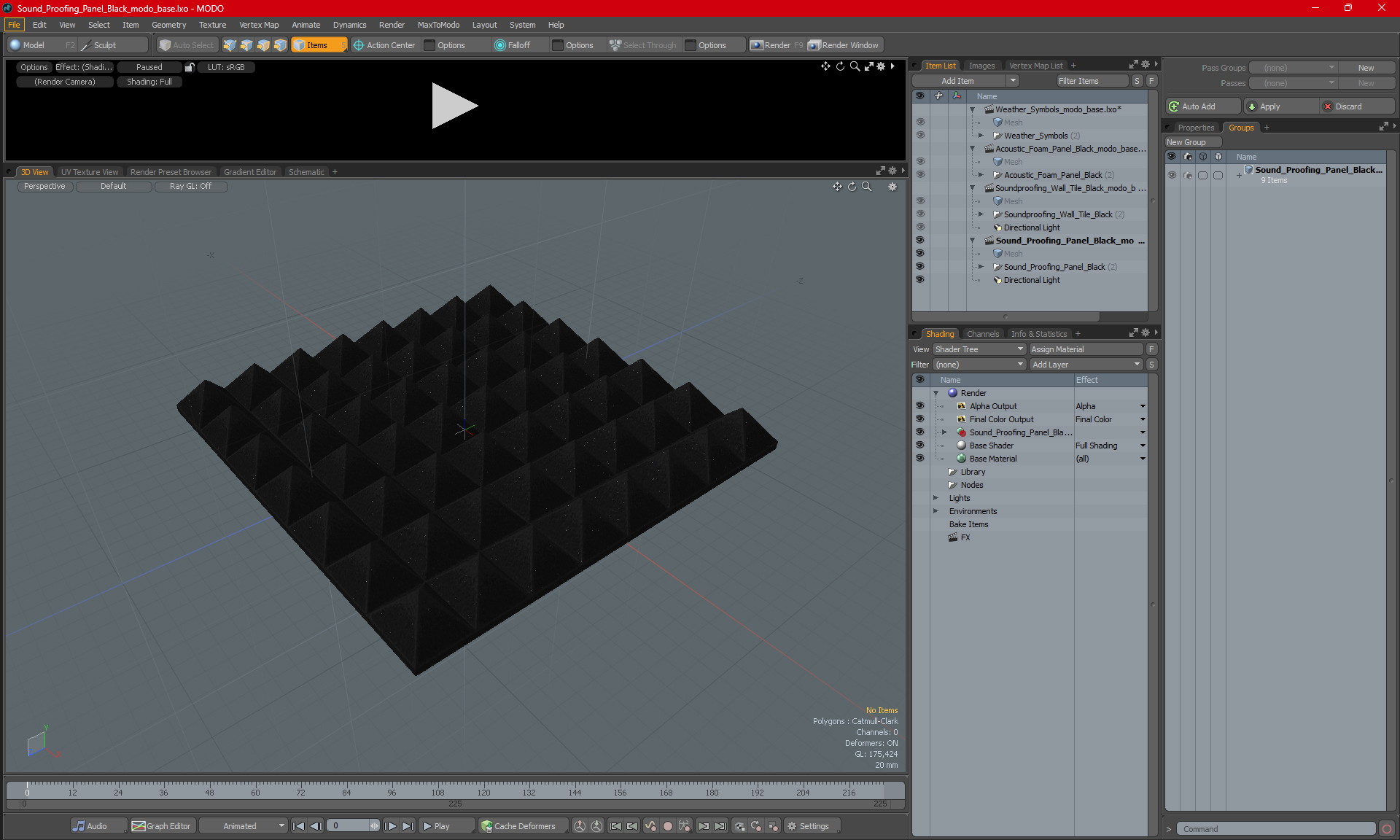1400x840 pixels.
Task: Expand the Soundproofing_Wall_Tile_Black (2) group
Action: tap(981, 214)
